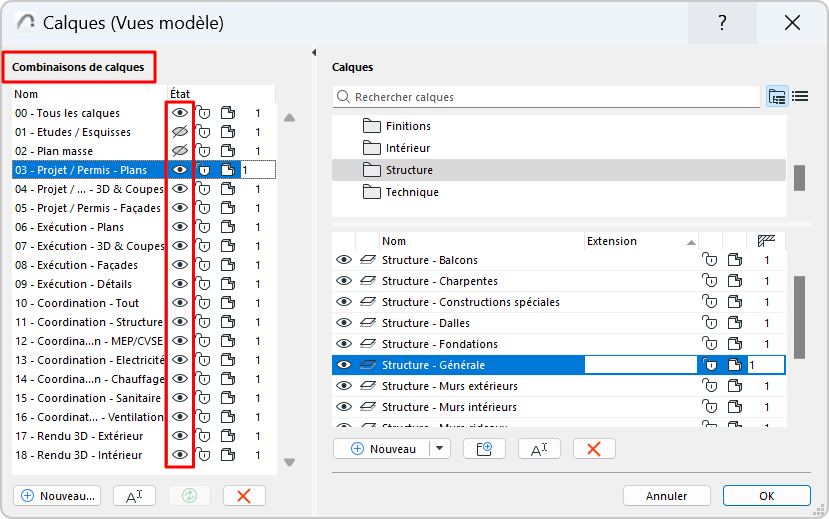
Task: Switch layers to folder tree view
Action: [x=777, y=97]
